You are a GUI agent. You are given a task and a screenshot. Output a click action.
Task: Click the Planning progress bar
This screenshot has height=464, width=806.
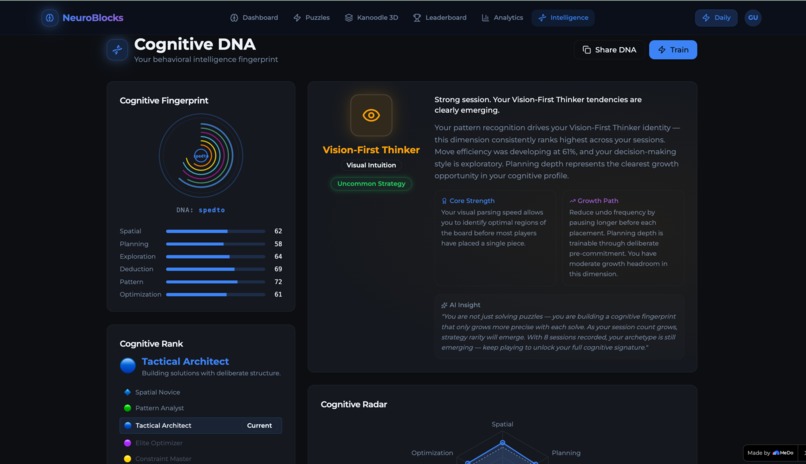215,244
